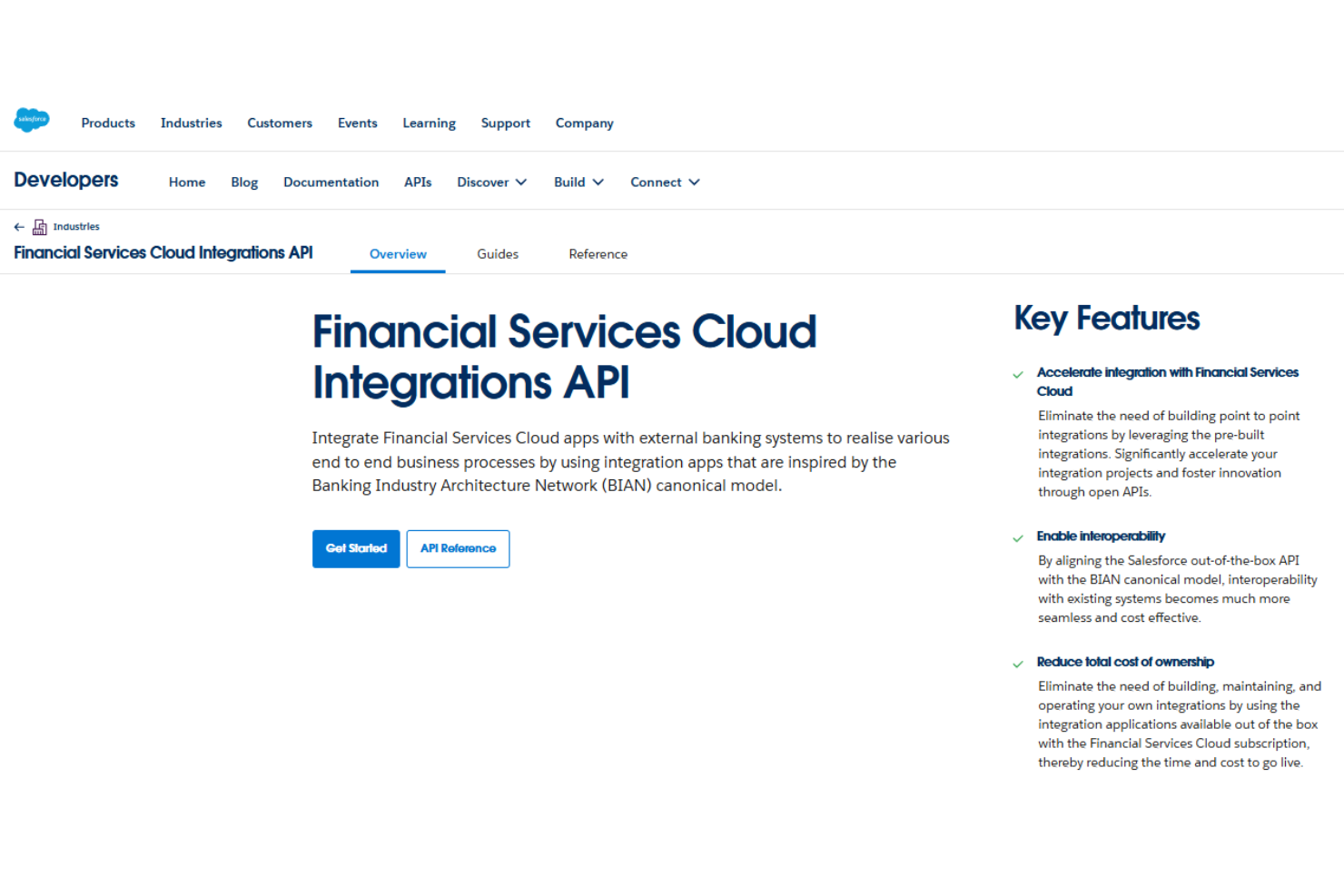Click Products in the top navigation
Viewport: 1344px width, 896px height.
pyautogui.click(x=107, y=123)
